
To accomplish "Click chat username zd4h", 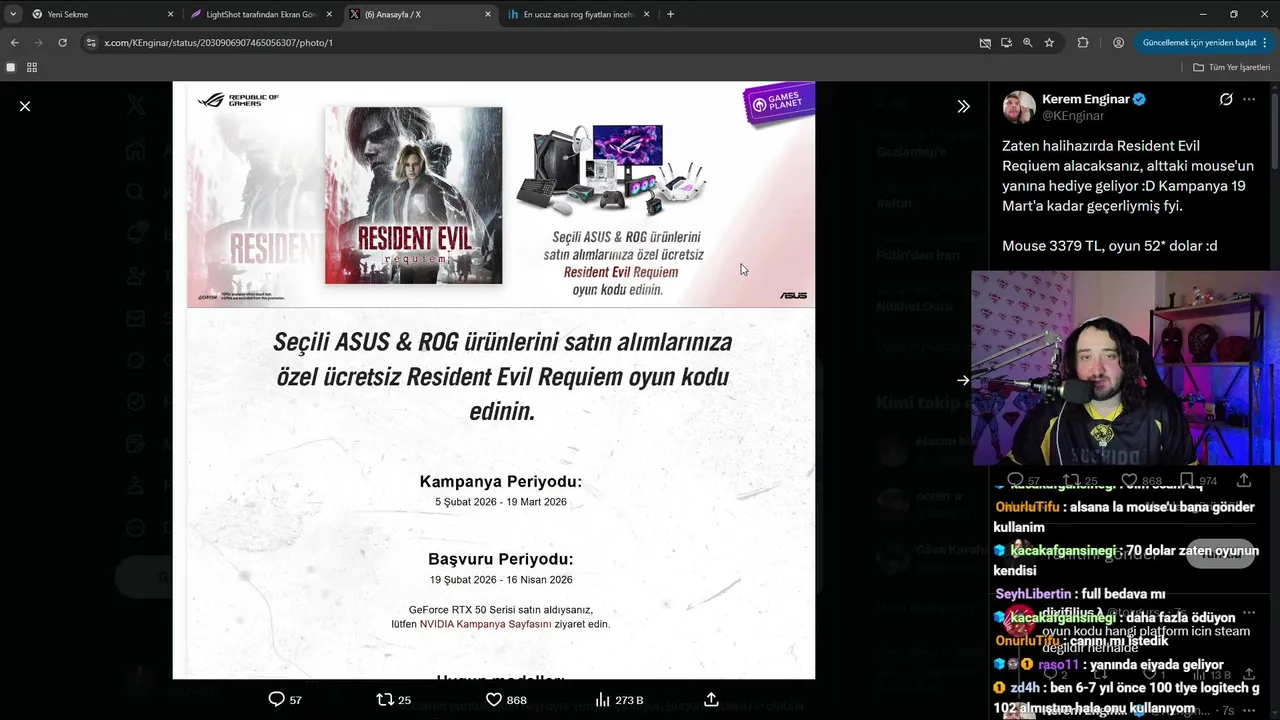I will click(x=1025, y=688).
